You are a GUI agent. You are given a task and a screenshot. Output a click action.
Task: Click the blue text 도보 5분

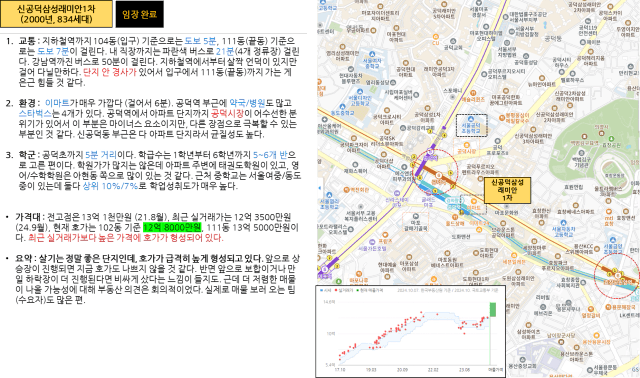[200, 41]
